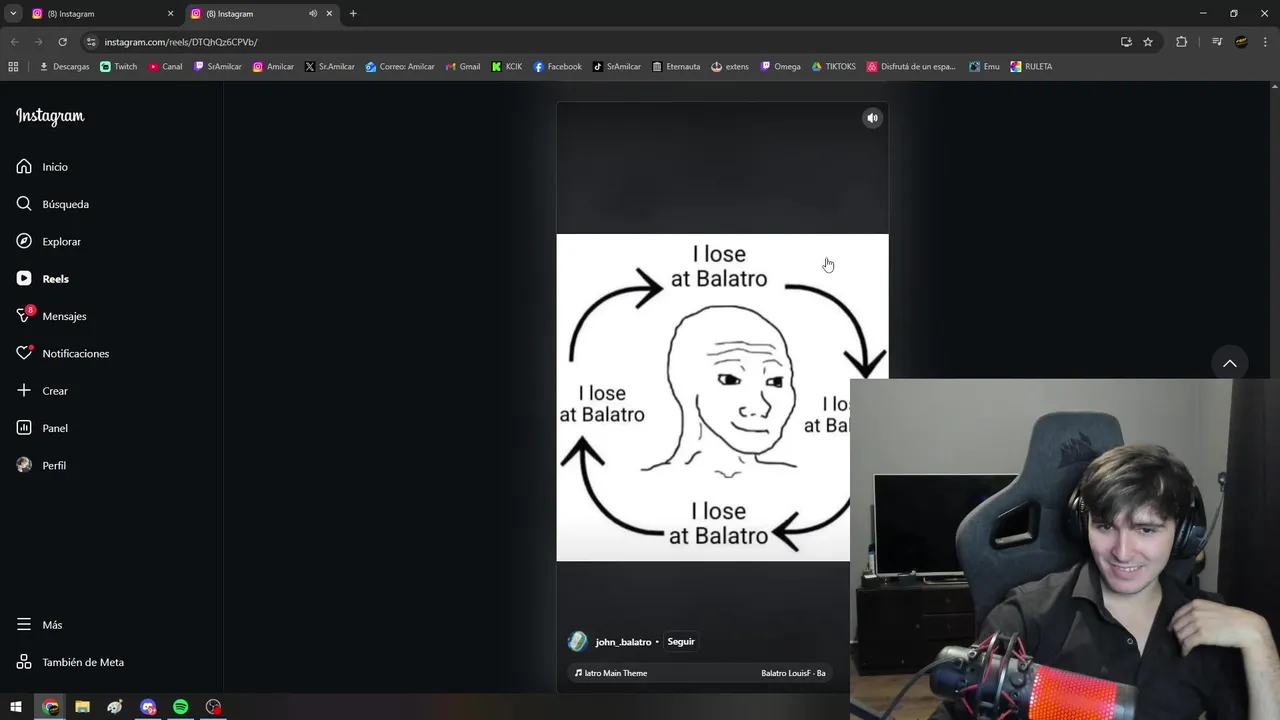1280x720 pixels.
Task: Open the Crear new post option
Action: tap(42, 391)
